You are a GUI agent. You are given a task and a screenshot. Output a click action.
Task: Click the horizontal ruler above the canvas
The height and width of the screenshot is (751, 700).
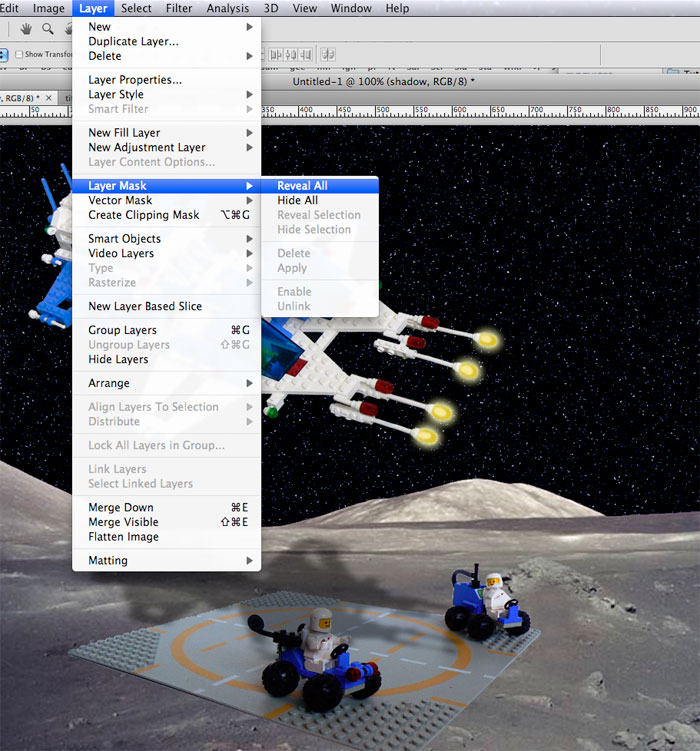(x=479, y=111)
